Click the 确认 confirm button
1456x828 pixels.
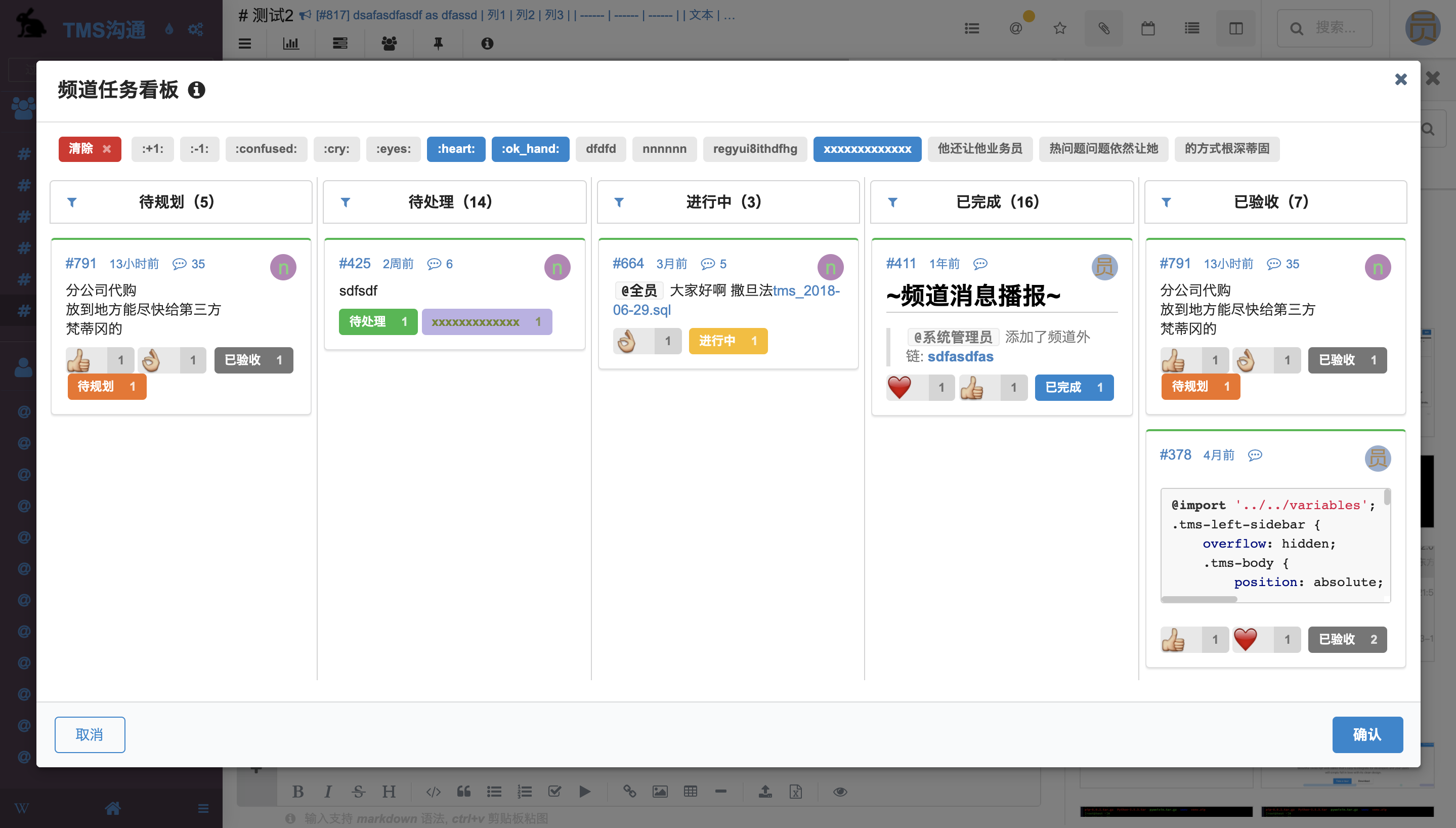[1367, 734]
